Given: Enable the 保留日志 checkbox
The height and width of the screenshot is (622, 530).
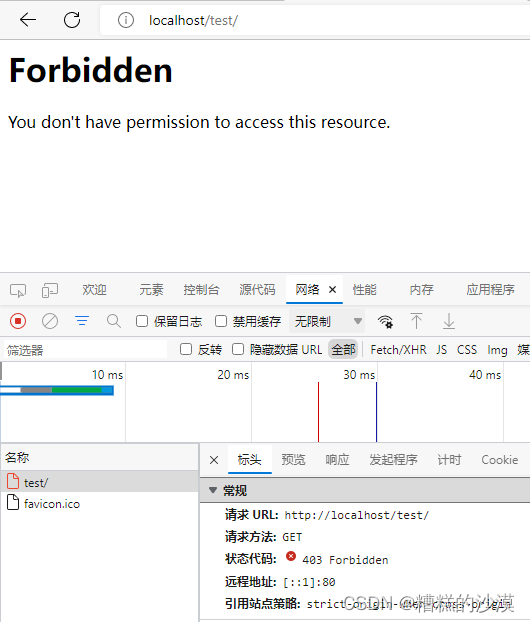Looking at the screenshot, I should tap(142, 321).
